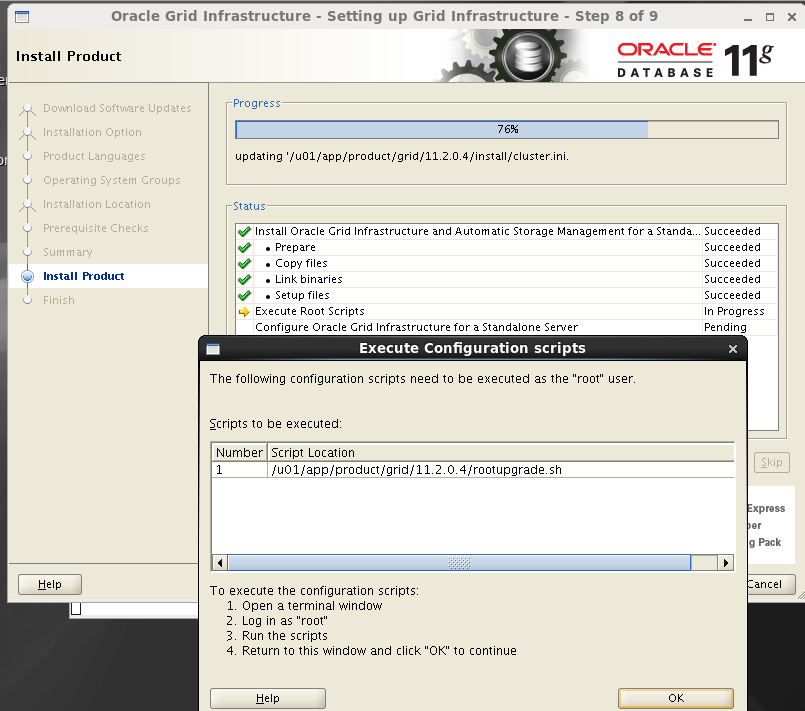Image resolution: width=805 pixels, height=711 pixels.
Task: Click the Script Location column header
Action: (501, 452)
